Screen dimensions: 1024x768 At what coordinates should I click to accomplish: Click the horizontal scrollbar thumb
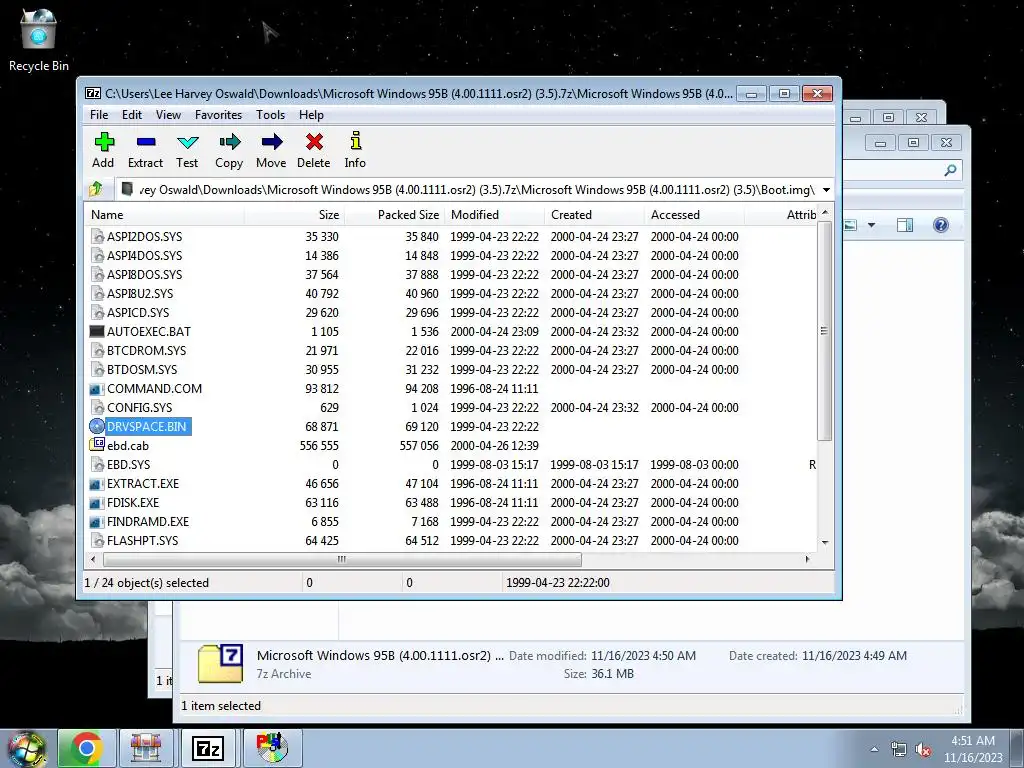coord(342,560)
